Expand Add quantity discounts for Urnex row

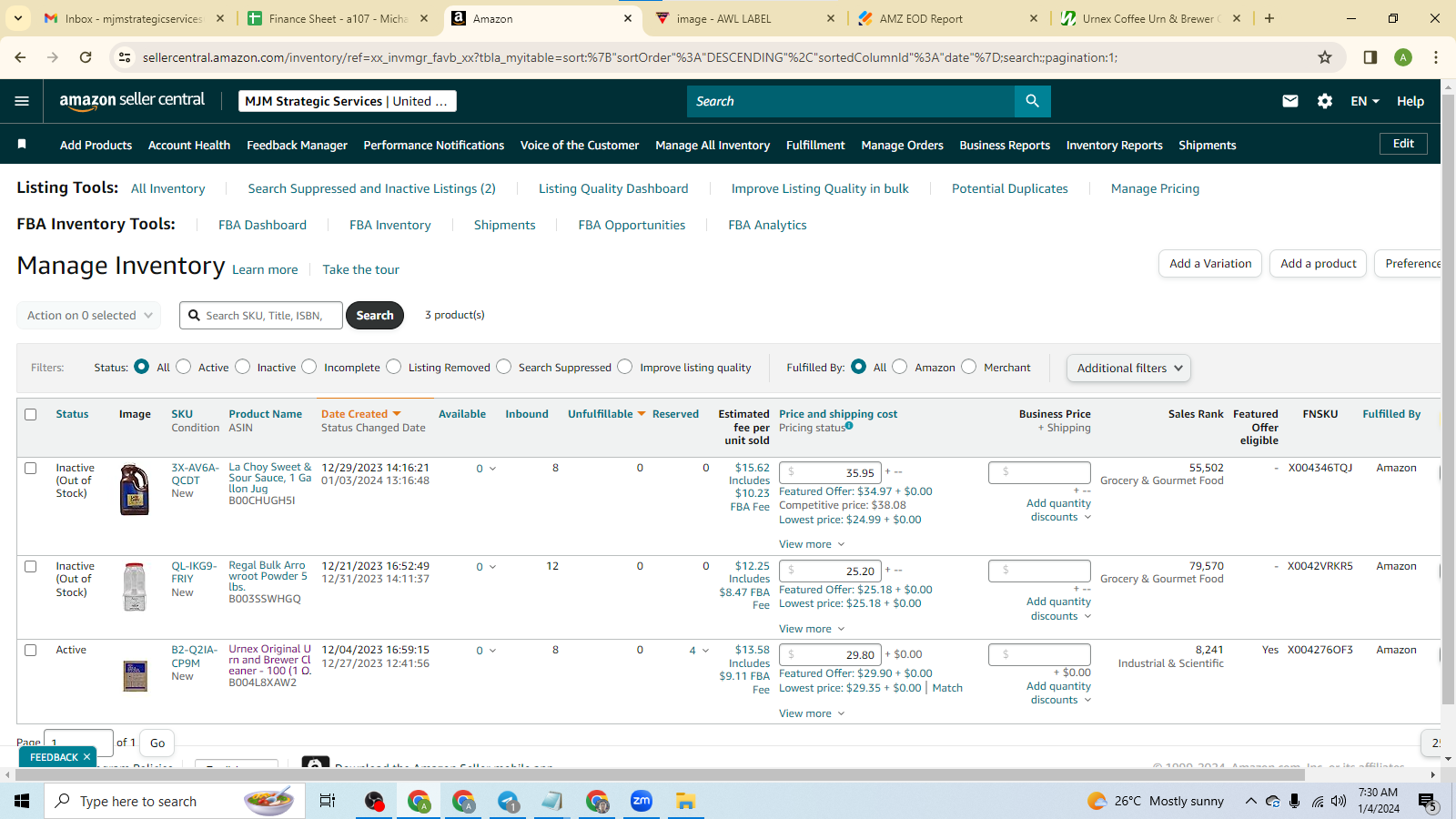pos(1058,693)
